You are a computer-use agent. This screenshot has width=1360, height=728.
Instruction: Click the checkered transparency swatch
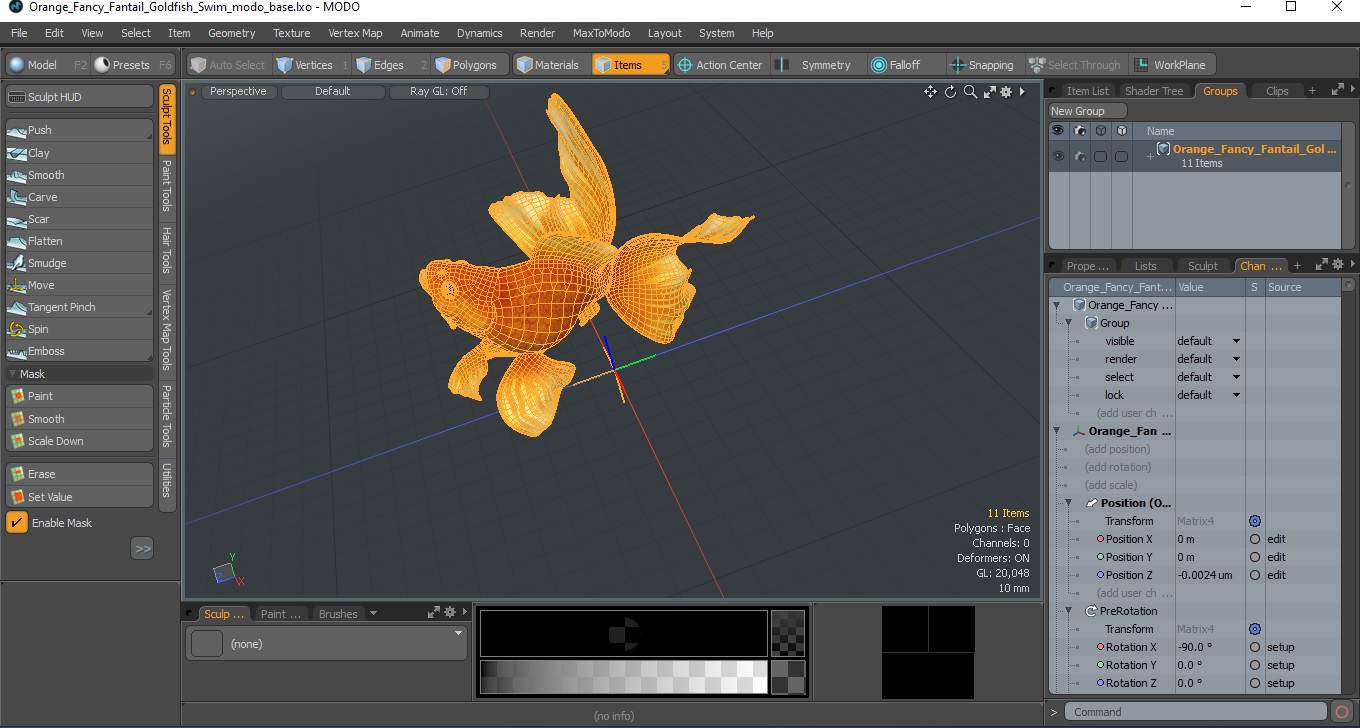pyautogui.click(x=788, y=633)
